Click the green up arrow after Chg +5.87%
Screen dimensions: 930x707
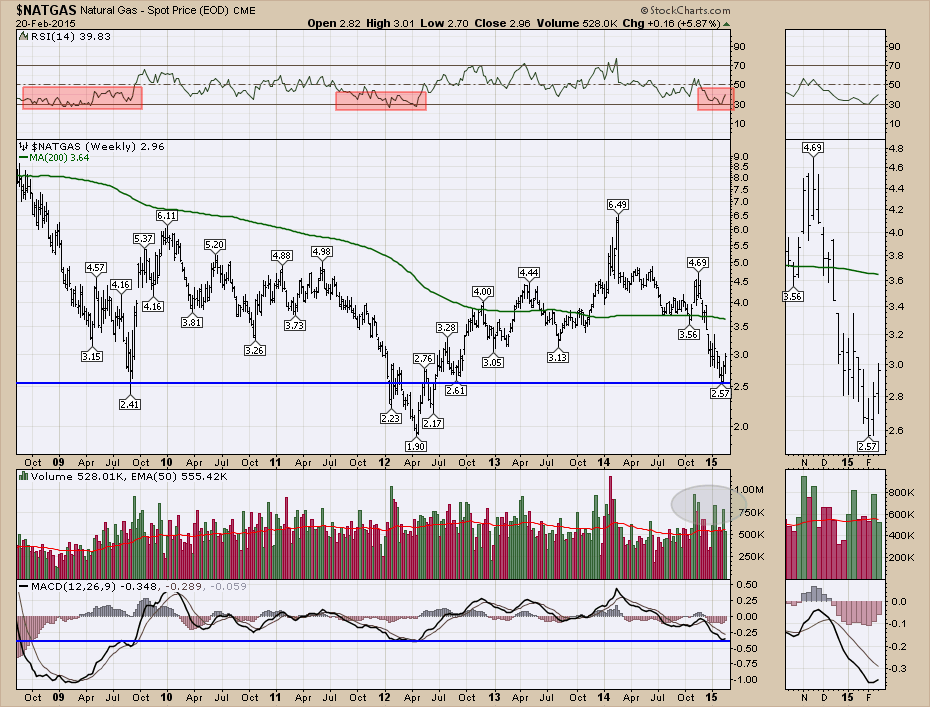point(727,24)
